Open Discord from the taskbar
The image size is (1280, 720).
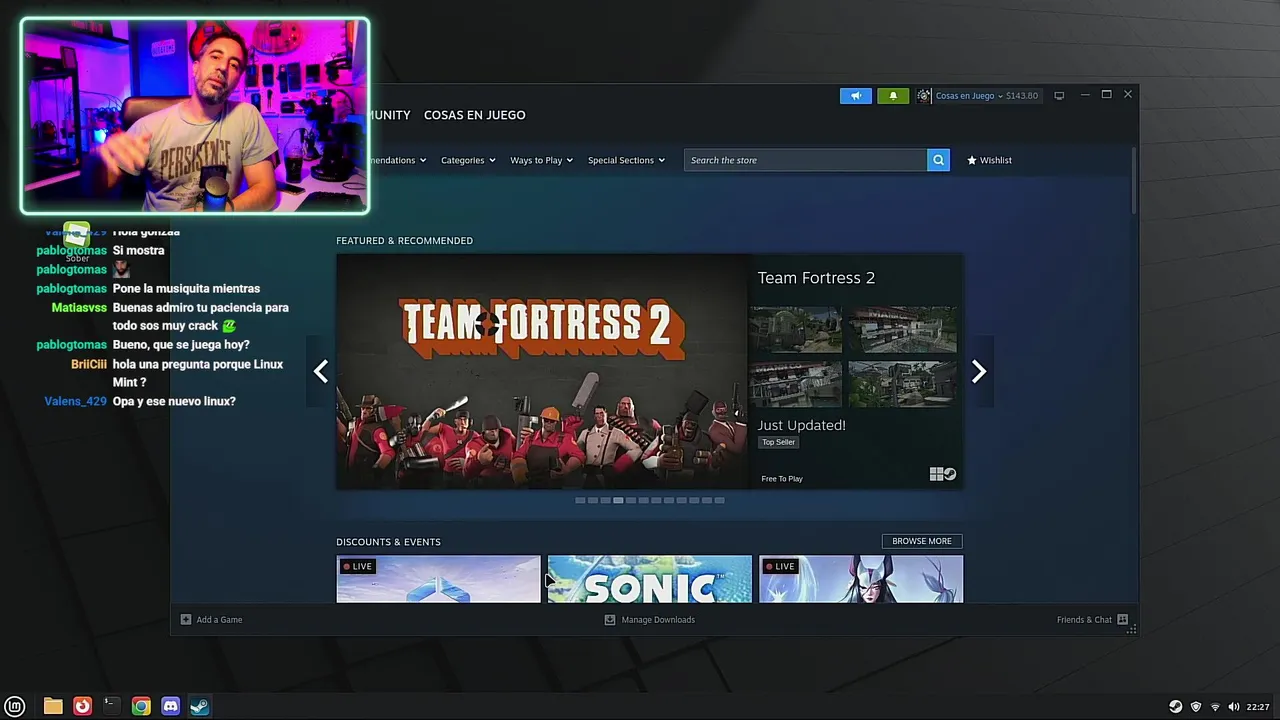(x=170, y=706)
